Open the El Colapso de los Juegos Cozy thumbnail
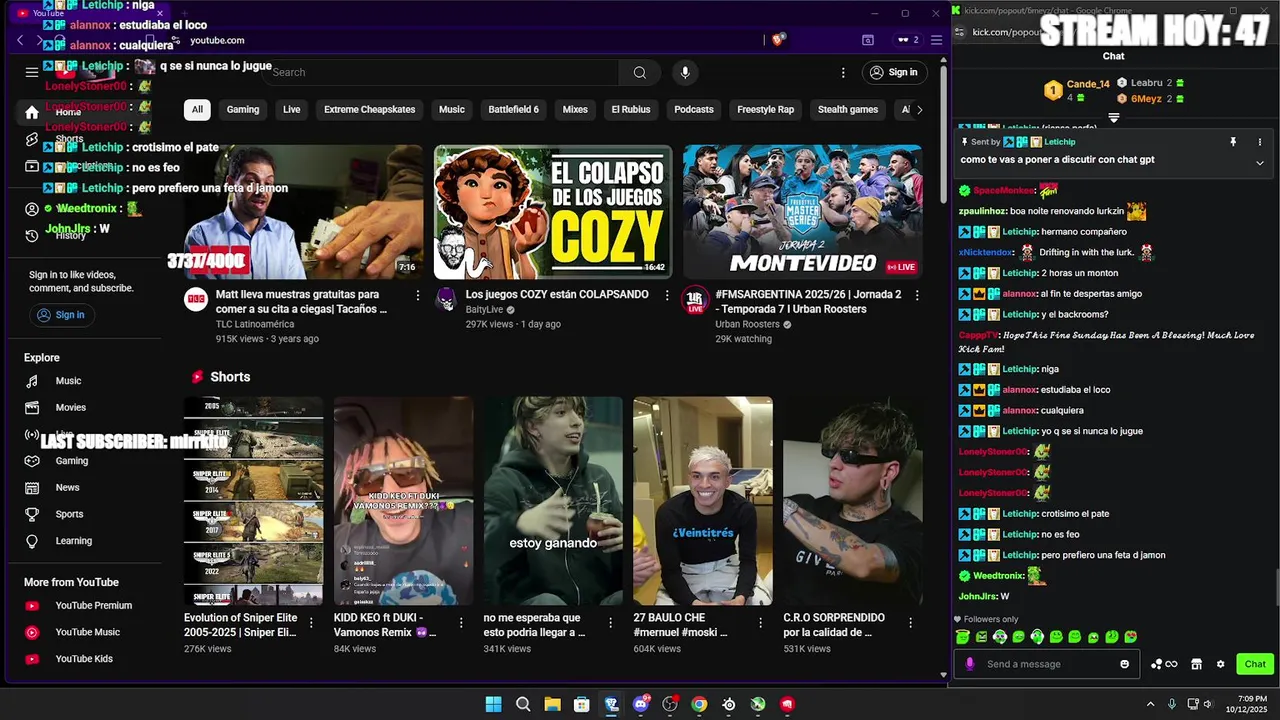This screenshot has height=720, width=1280. point(553,212)
